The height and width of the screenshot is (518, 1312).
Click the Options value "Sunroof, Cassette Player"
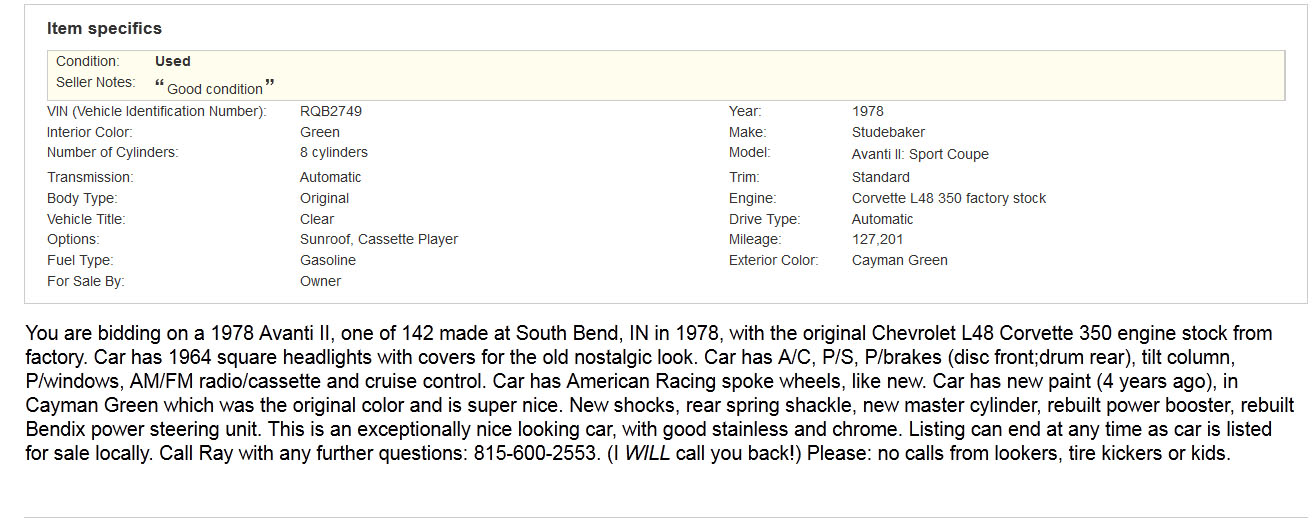pos(379,239)
